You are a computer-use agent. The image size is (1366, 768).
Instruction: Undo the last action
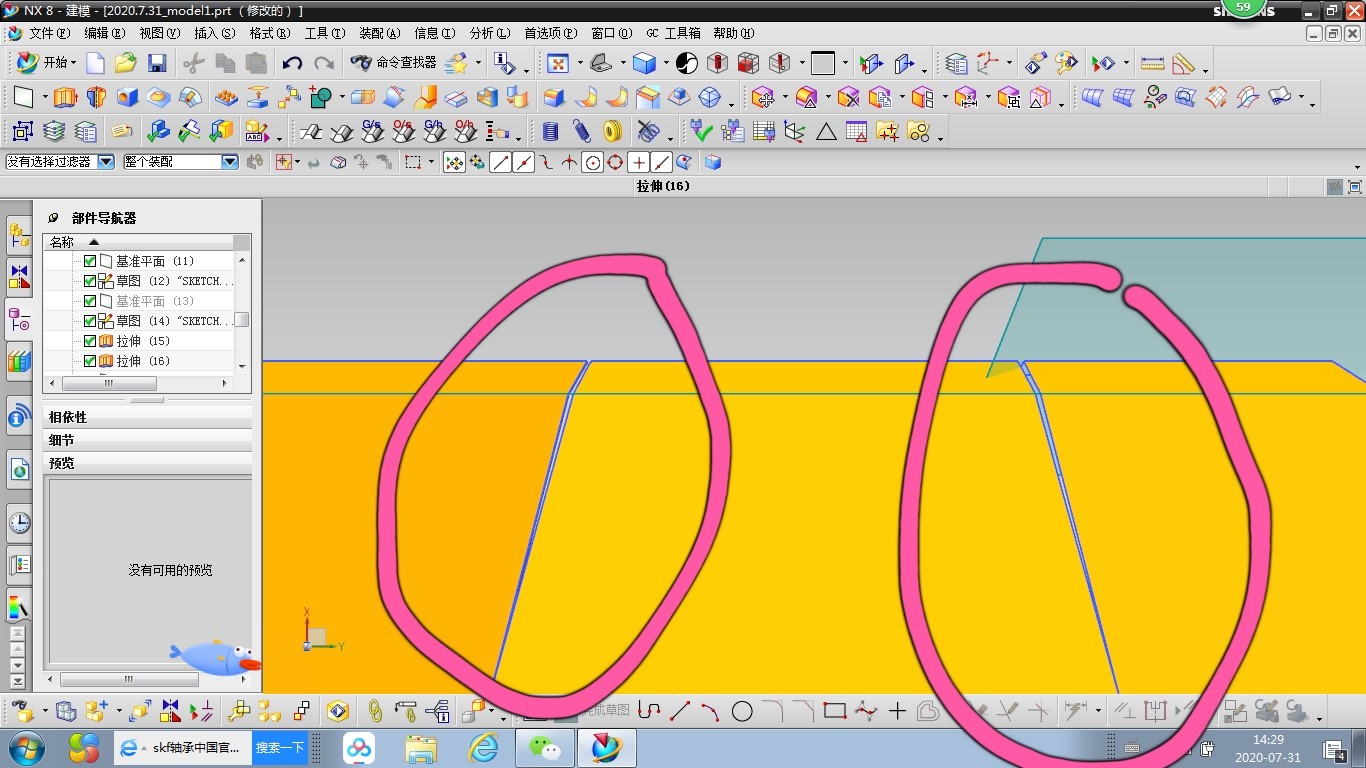(292, 63)
